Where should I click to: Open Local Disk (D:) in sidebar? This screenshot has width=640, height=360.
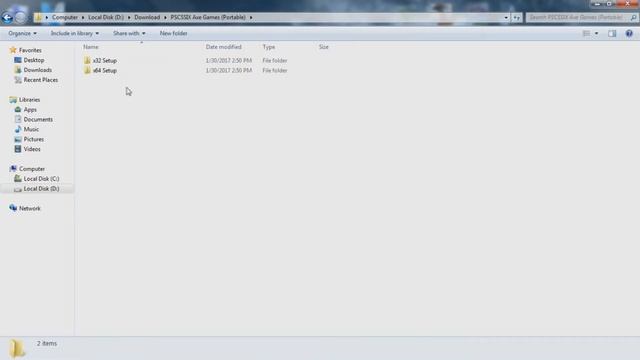pos(41,189)
